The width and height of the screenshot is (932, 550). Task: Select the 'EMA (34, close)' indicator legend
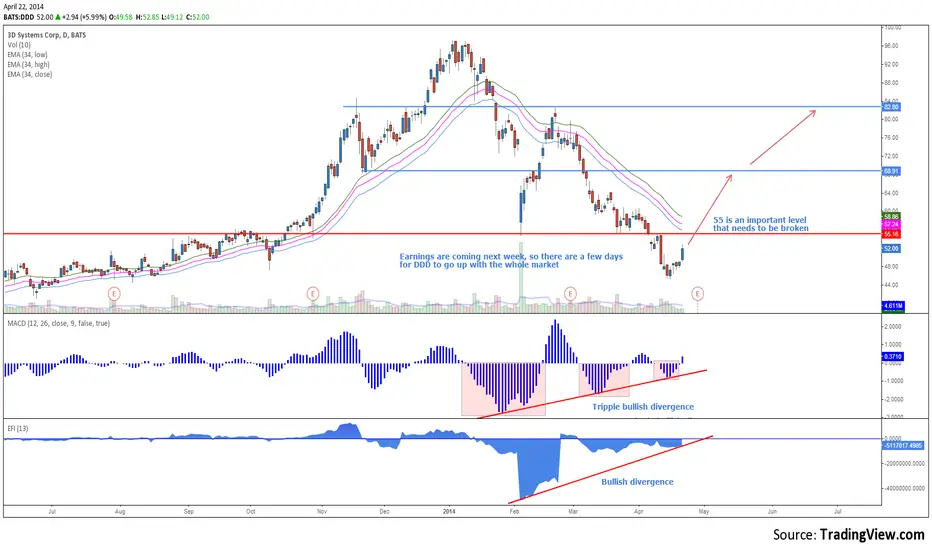30,74
